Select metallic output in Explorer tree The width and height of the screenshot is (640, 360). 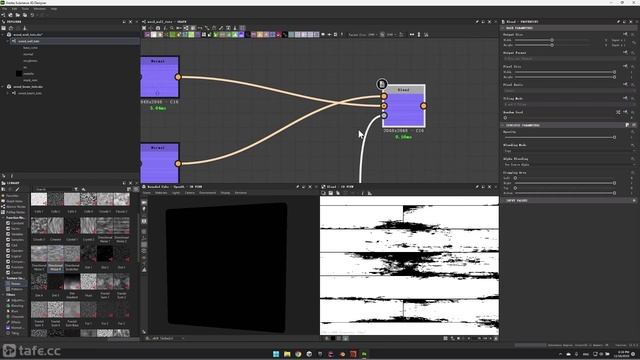pos(29,74)
